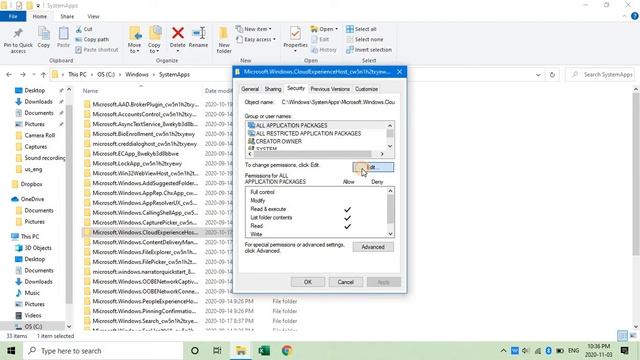Open Chrome from the taskbar

[x=287, y=351]
